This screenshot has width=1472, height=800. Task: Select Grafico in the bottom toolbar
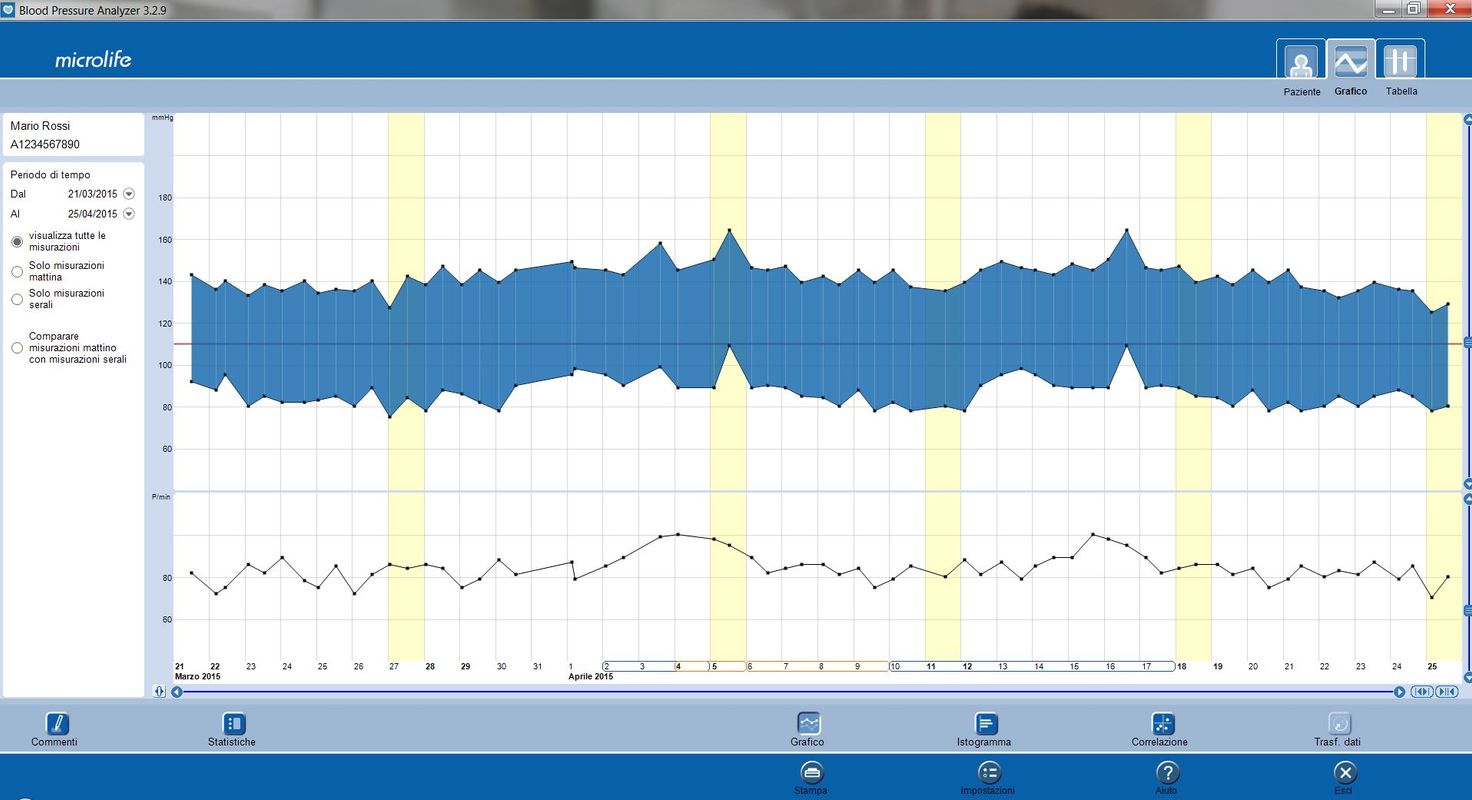pyautogui.click(x=808, y=724)
